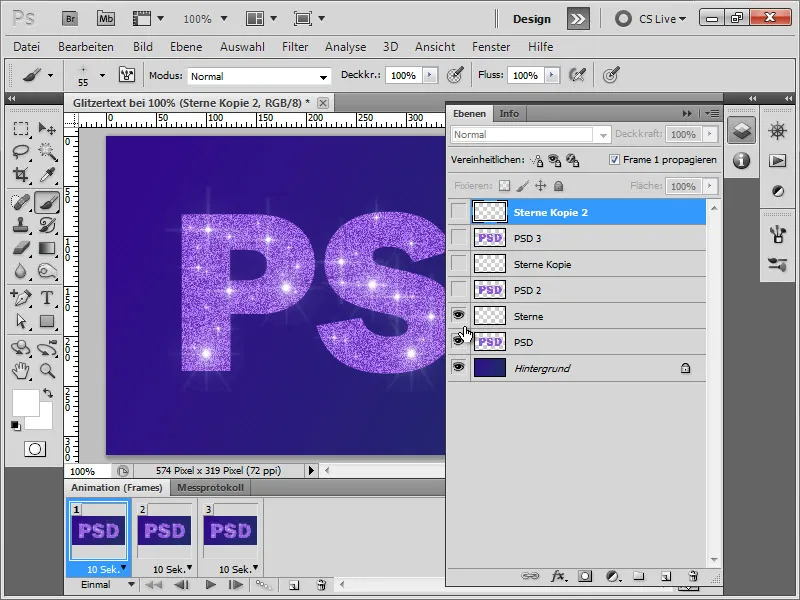
Task: Play the frame animation
Action: [210, 584]
